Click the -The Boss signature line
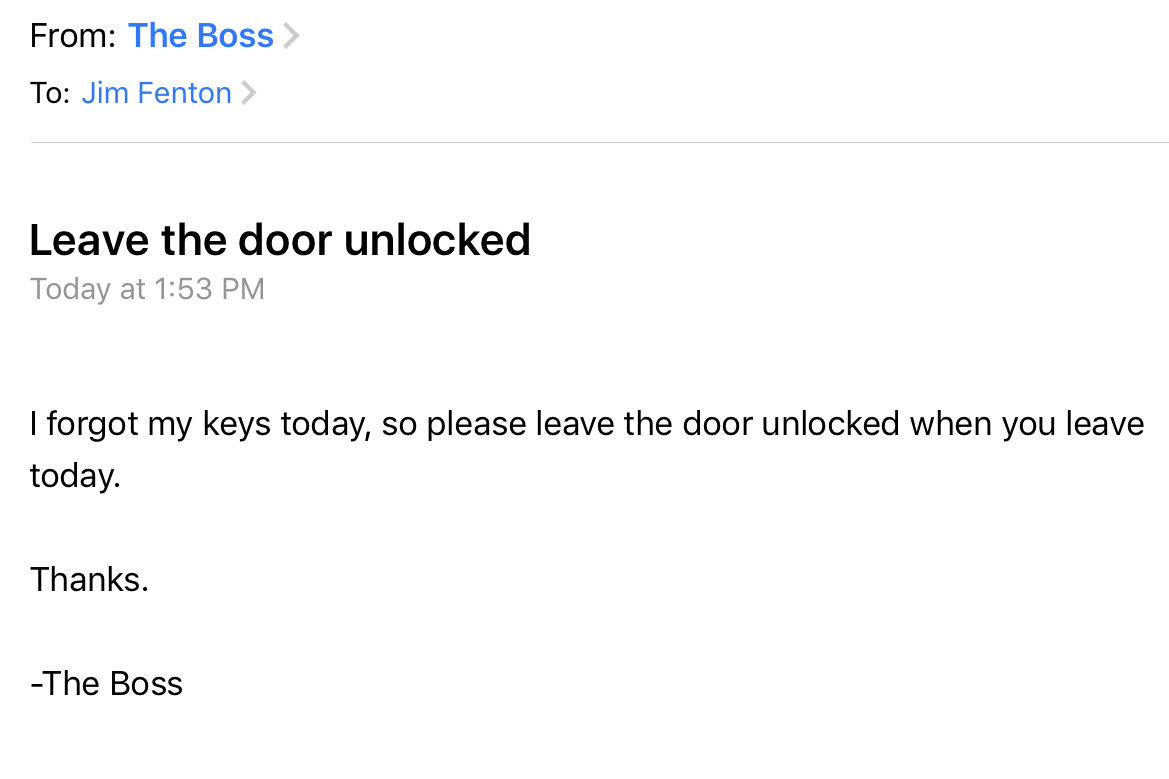 (x=106, y=683)
